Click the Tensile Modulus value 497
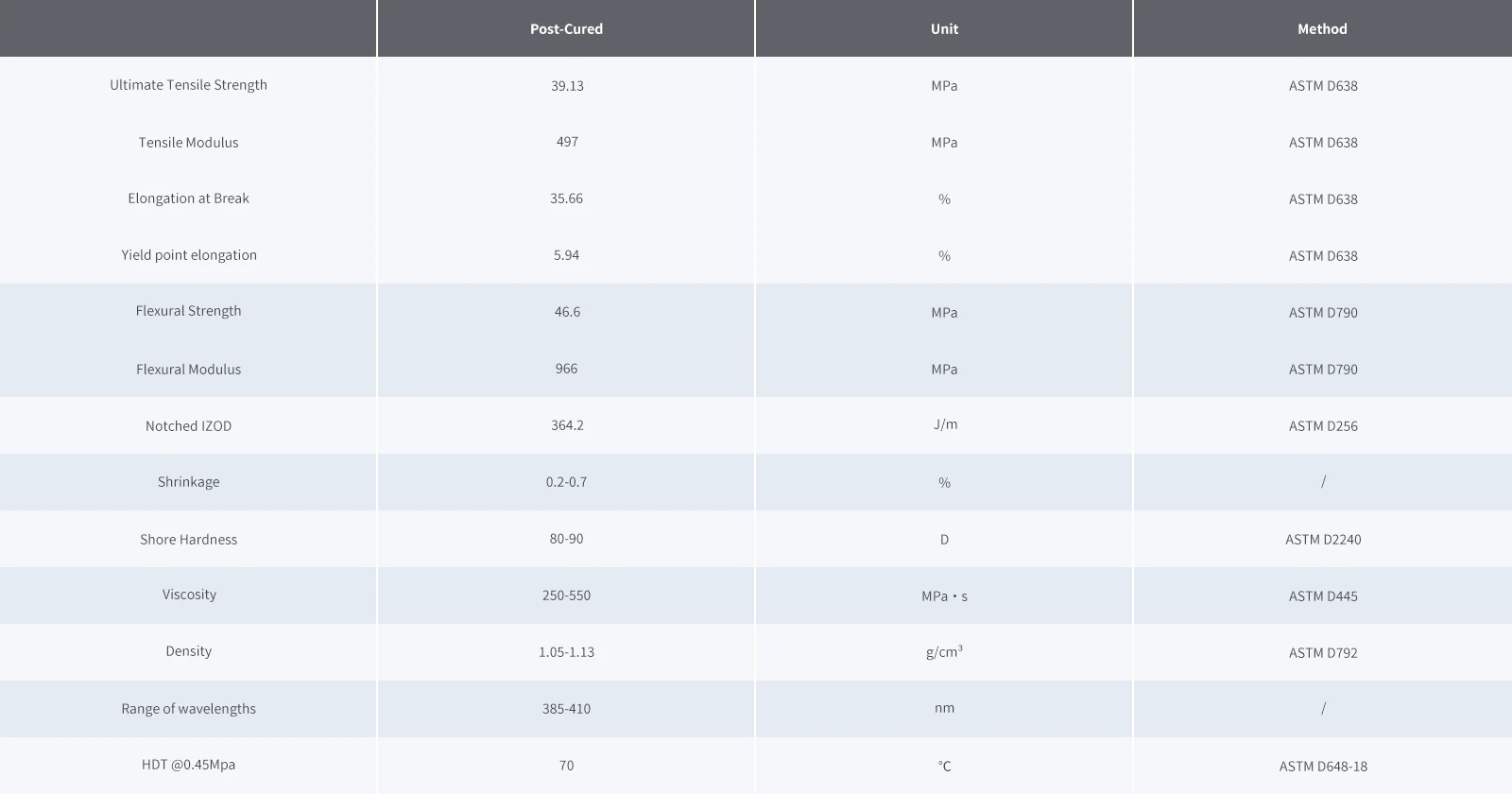Image resolution: width=1512 pixels, height=794 pixels. (x=567, y=142)
